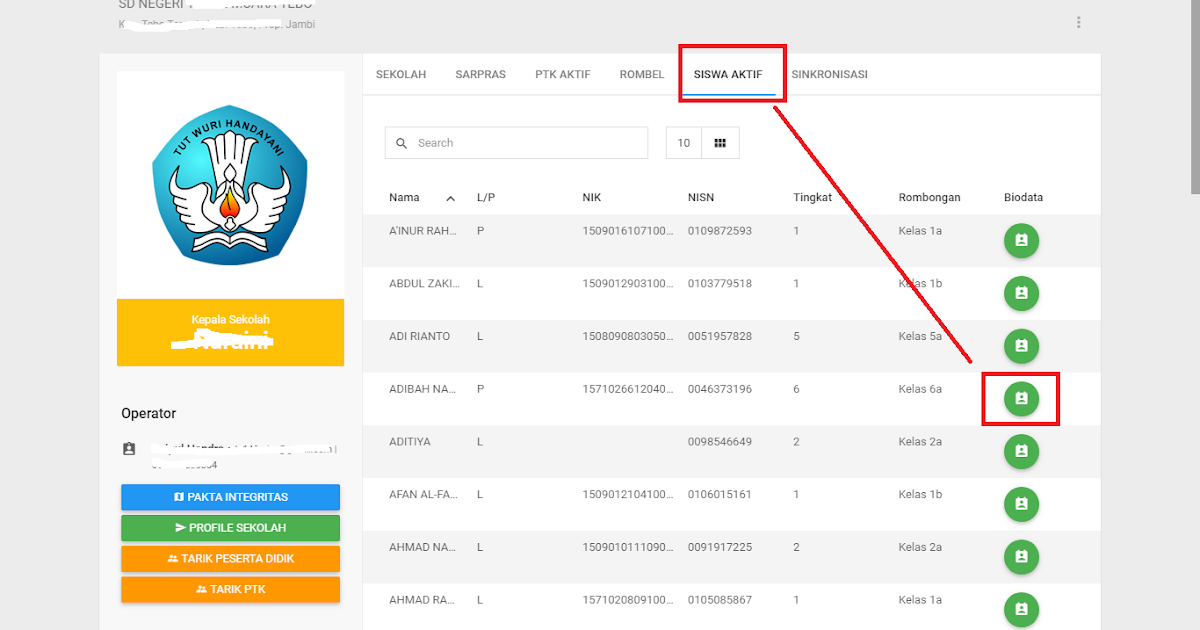Click NISN 0106015161
The image size is (1200, 630).
(x=720, y=494)
